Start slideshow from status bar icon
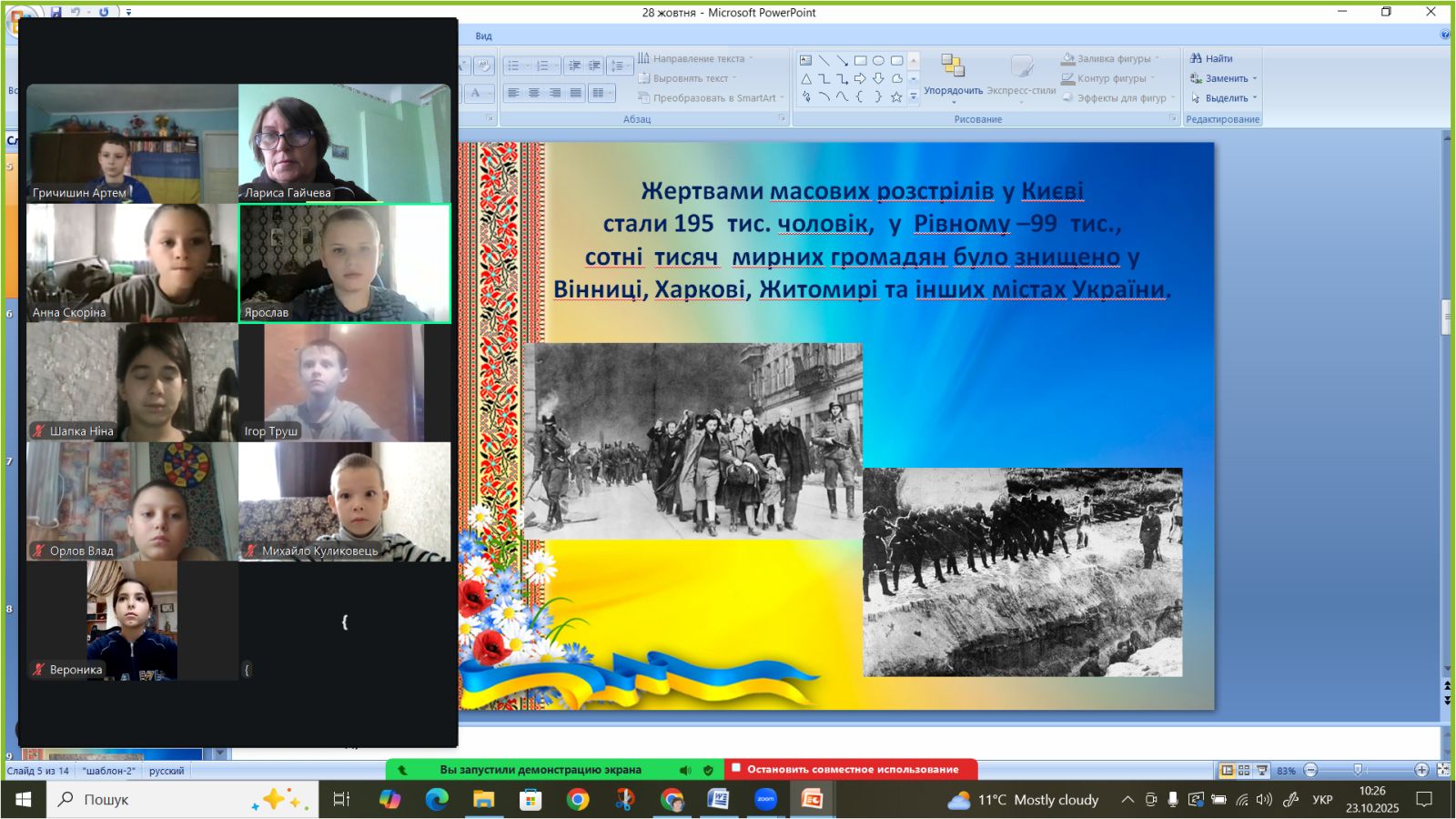 coord(1261,770)
